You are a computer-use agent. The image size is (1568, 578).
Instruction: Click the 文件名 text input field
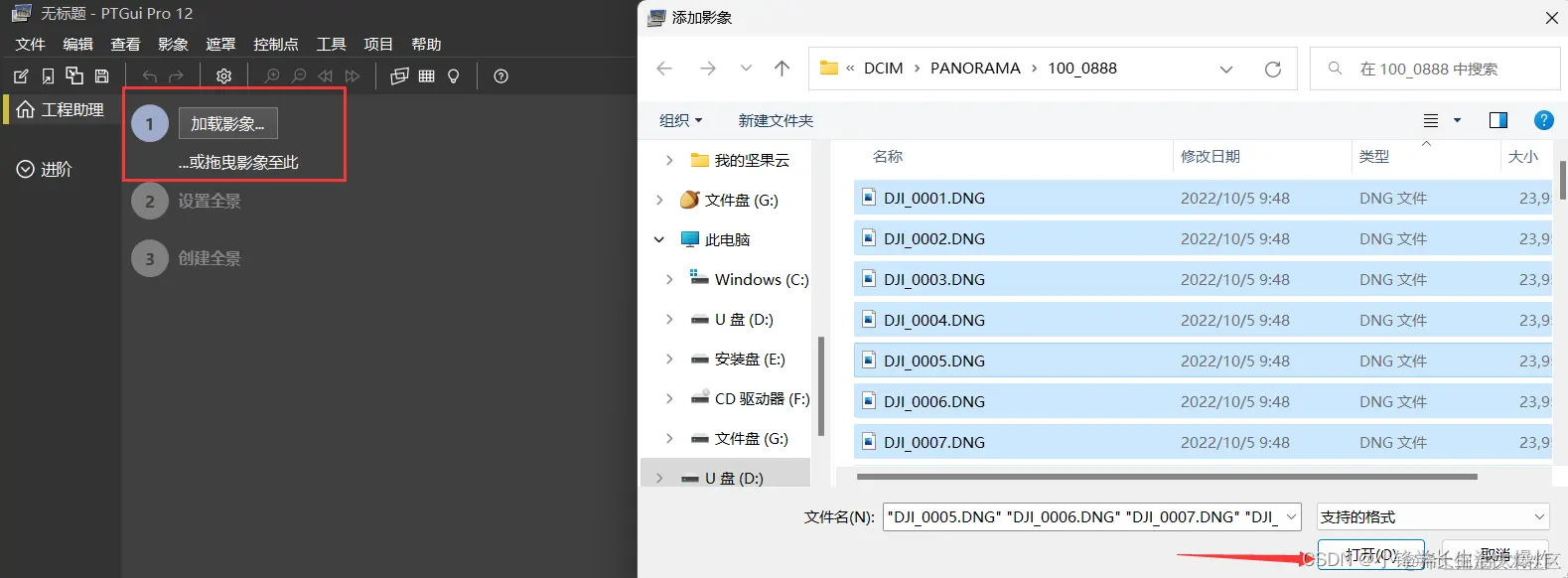(x=1082, y=516)
